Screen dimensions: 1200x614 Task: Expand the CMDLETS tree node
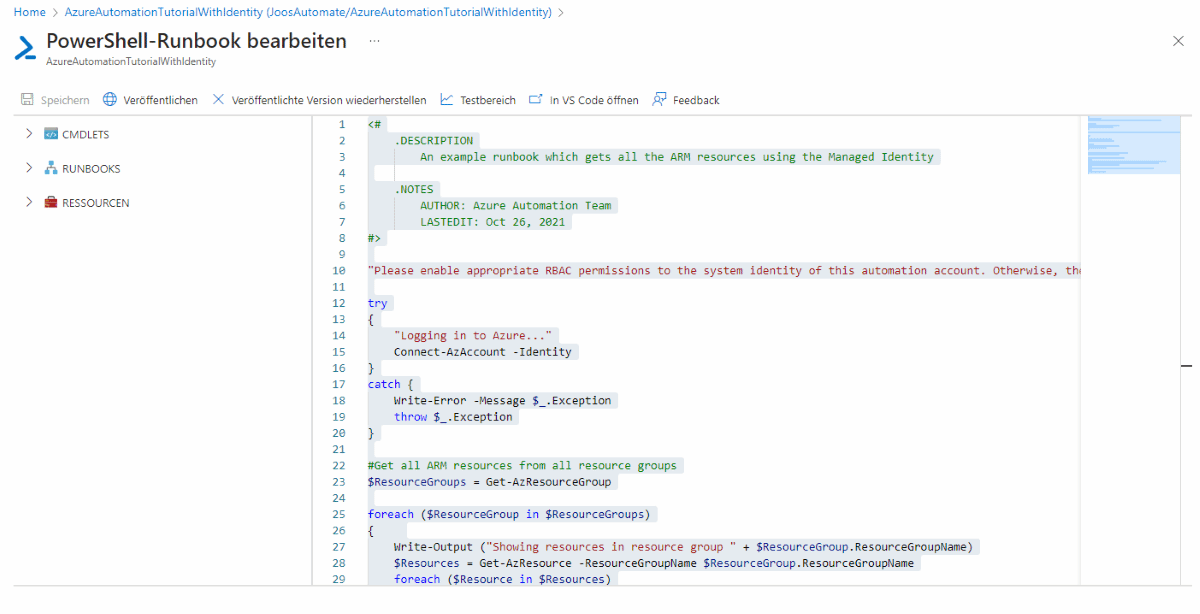pos(29,135)
